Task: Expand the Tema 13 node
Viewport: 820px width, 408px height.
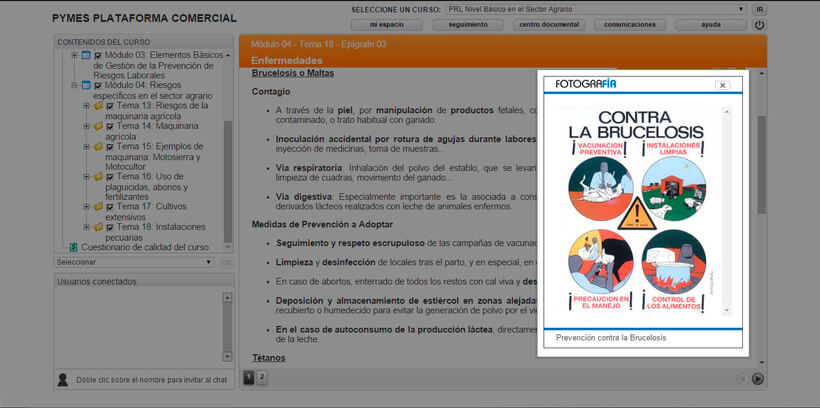Action: (x=86, y=106)
